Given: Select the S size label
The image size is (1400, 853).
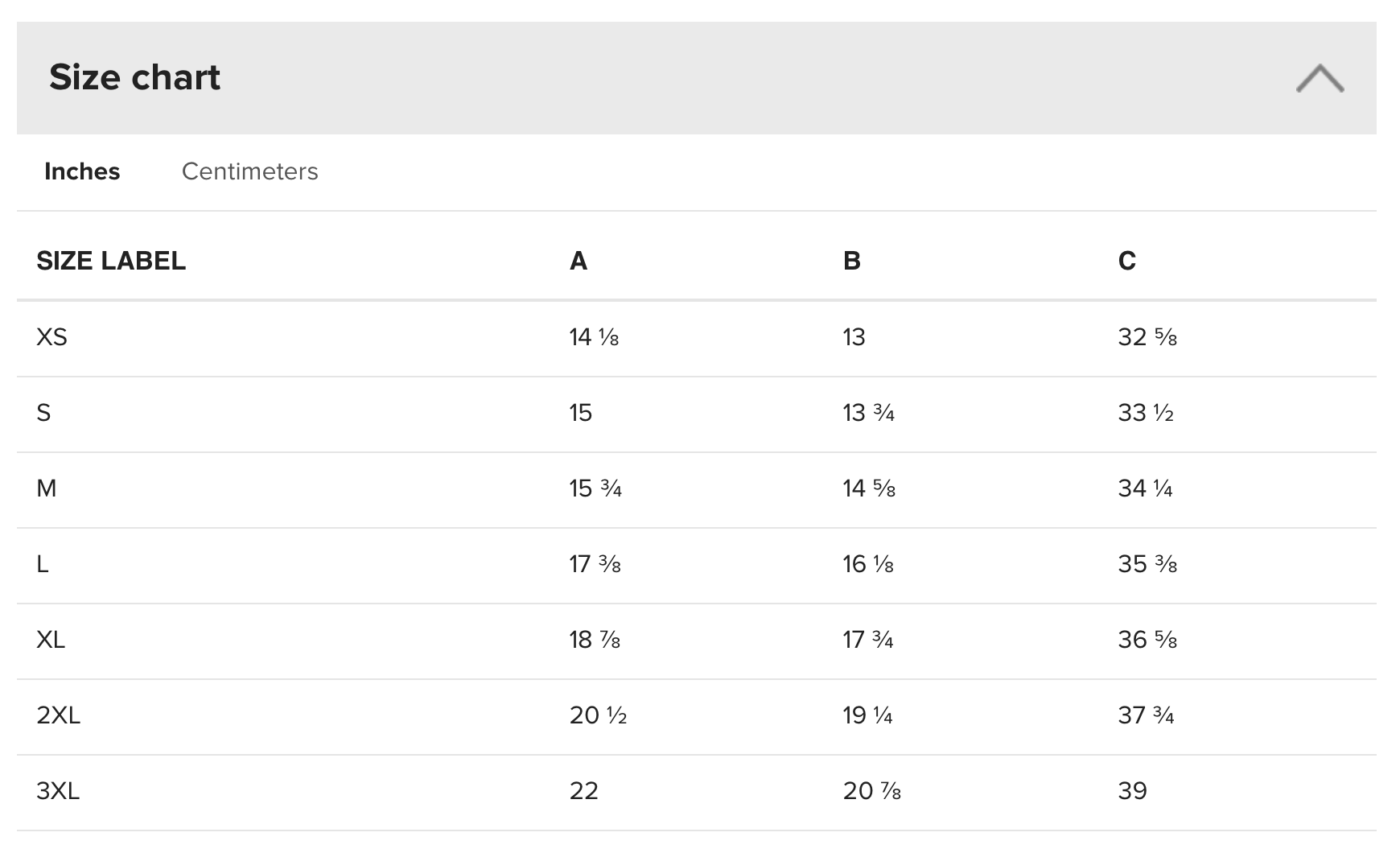Looking at the screenshot, I should (x=43, y=413).
